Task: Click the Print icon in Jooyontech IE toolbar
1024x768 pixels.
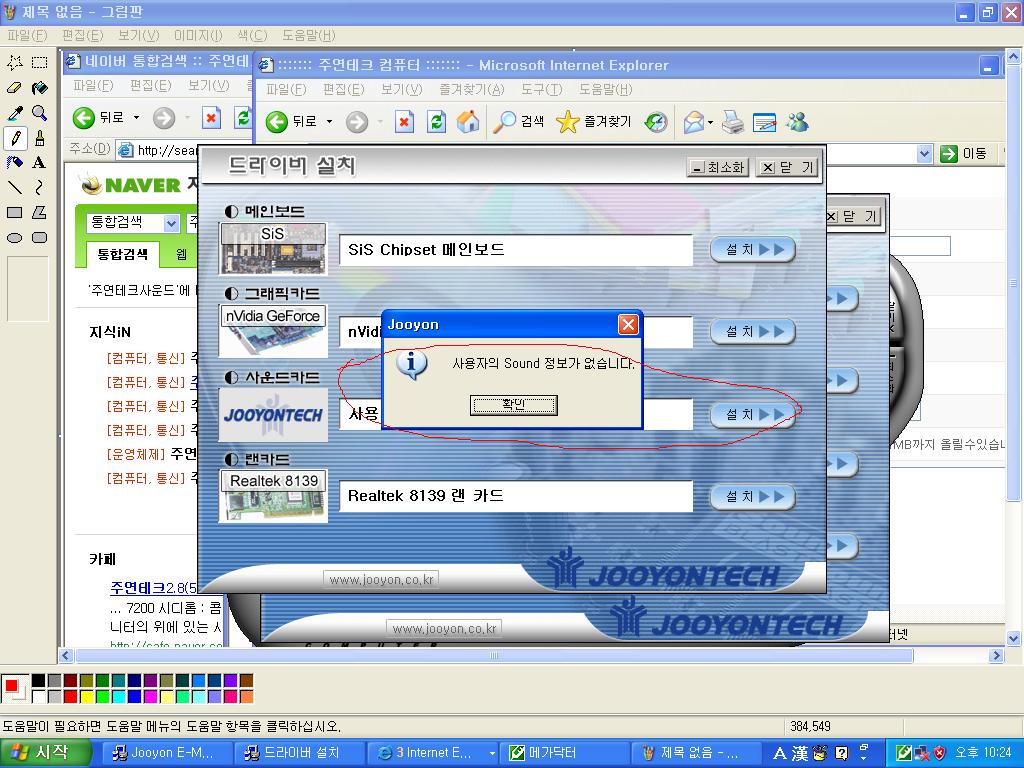Action: pos(733,121)
